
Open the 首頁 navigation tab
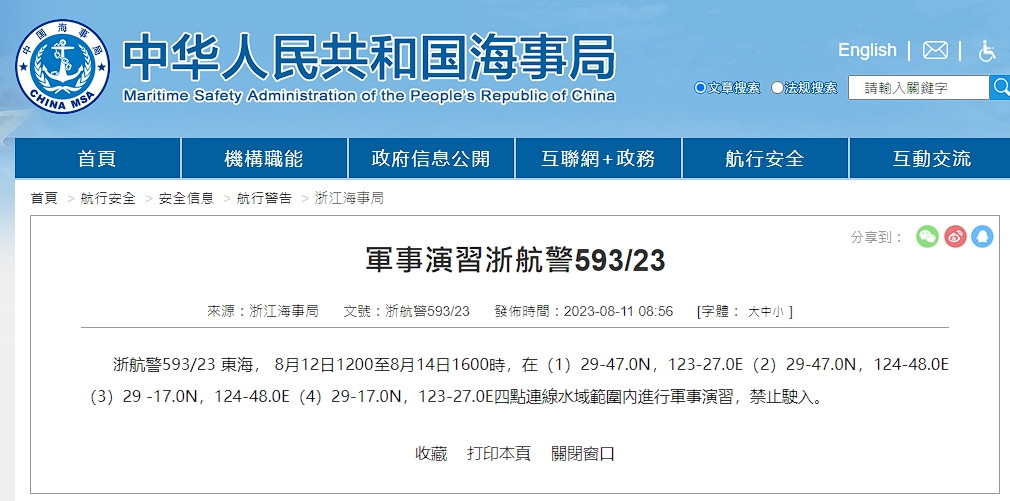tap(97, 158)
